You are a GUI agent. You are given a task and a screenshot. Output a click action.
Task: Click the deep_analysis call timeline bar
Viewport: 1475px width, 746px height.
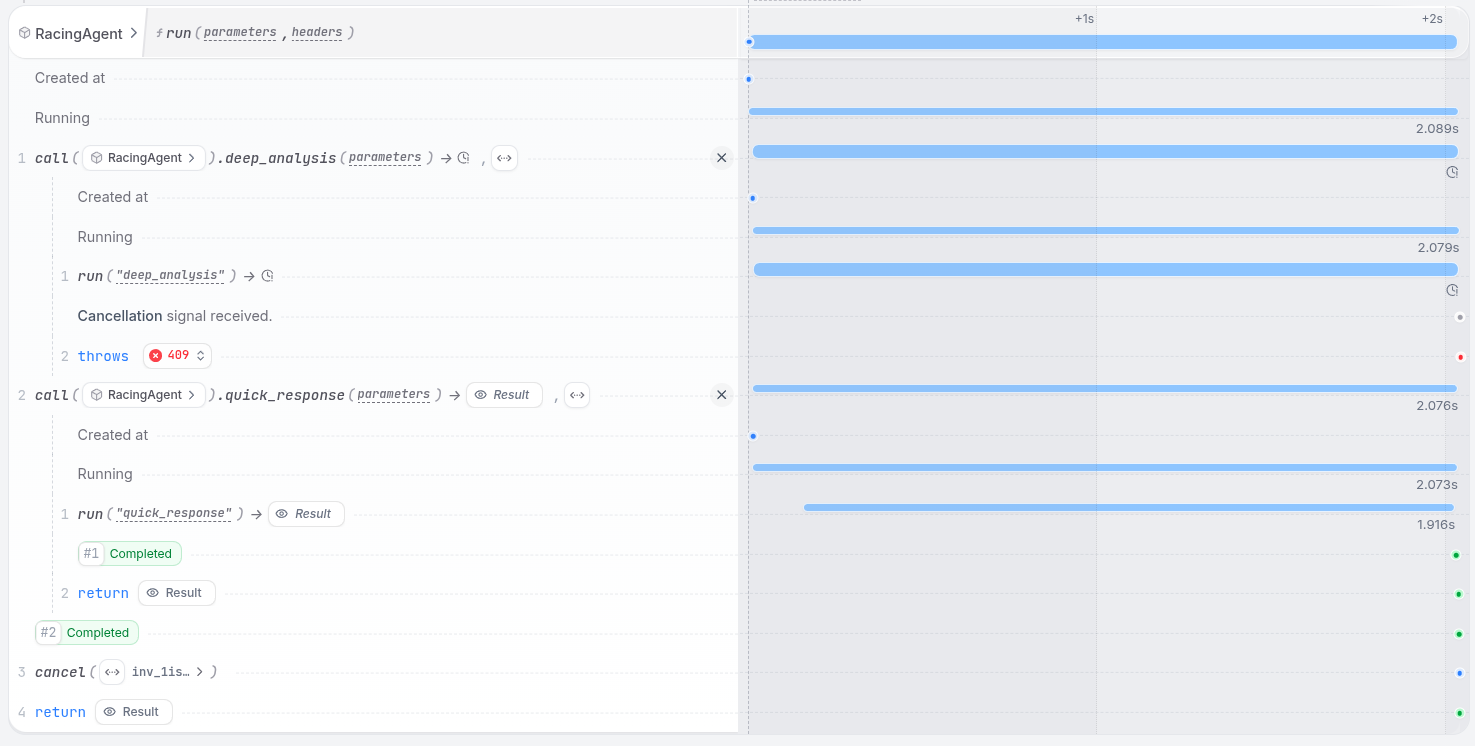point(1105,151)
